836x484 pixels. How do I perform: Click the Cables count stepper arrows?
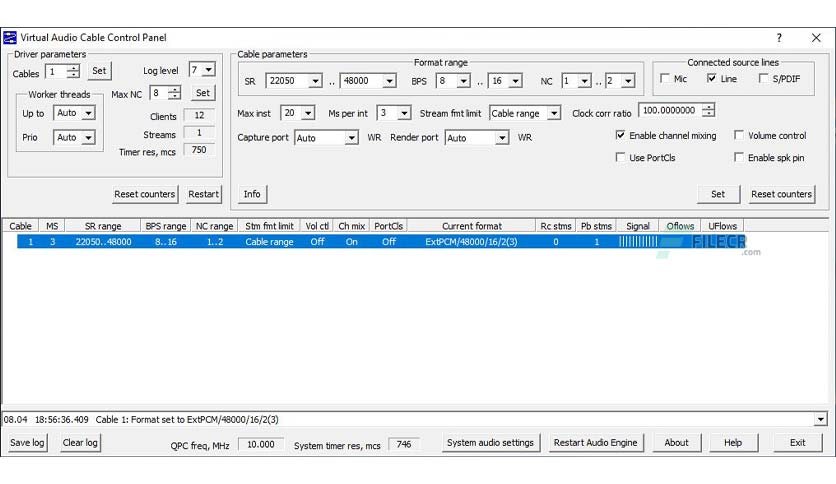tap(74, 71)
